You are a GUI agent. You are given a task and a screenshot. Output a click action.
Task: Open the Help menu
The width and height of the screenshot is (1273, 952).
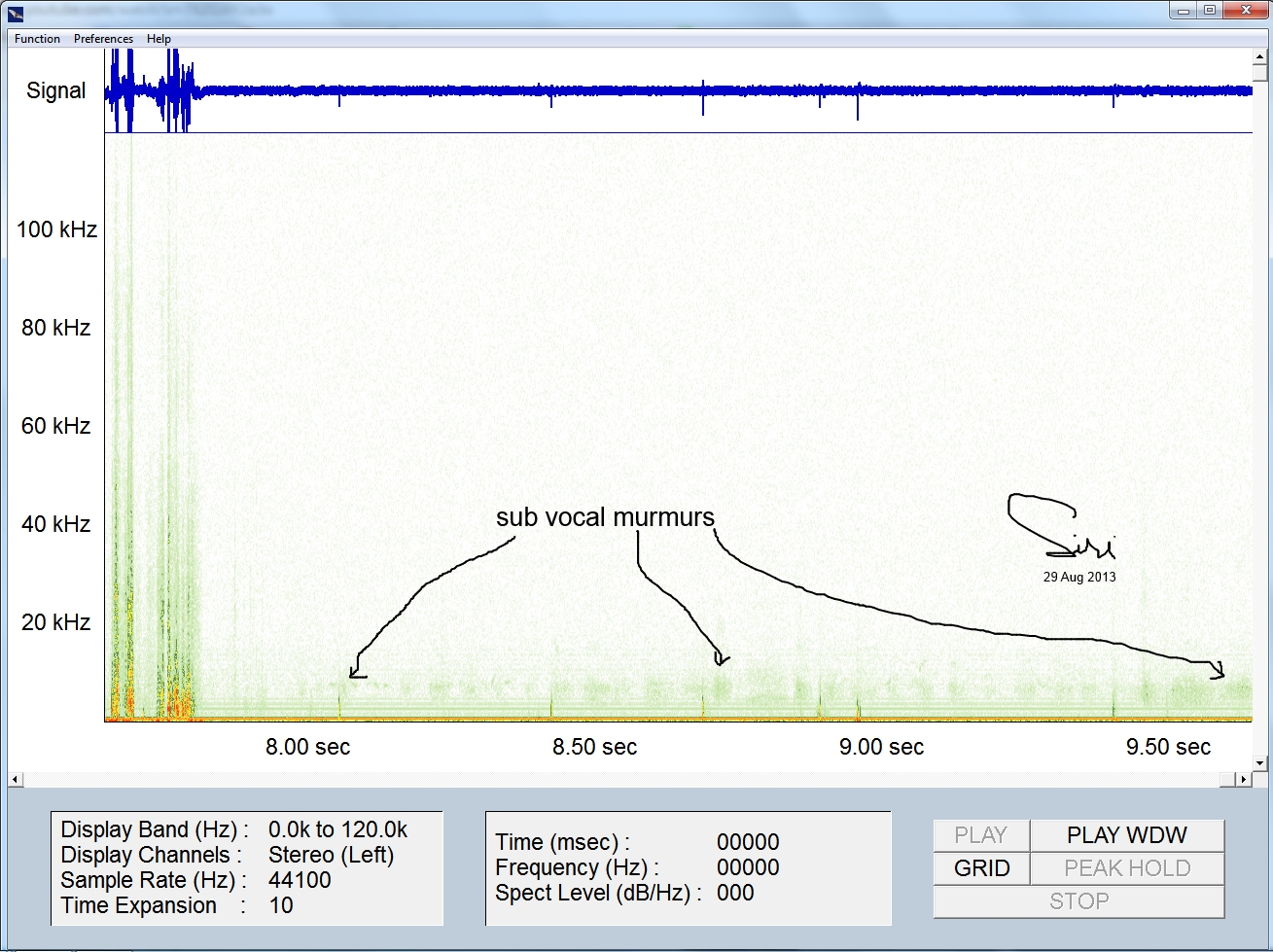click(x=159, y=39)
